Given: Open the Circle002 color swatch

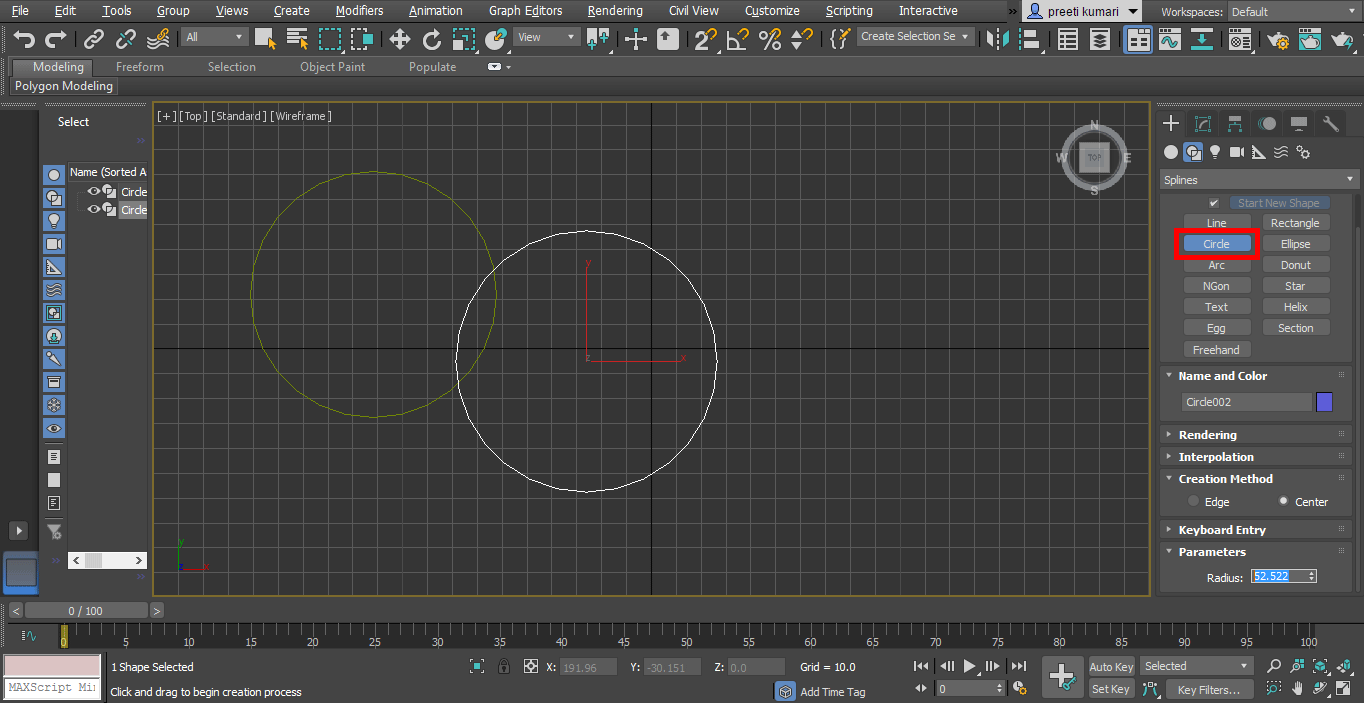Looking at the screenshot, I should point(1325,401).
